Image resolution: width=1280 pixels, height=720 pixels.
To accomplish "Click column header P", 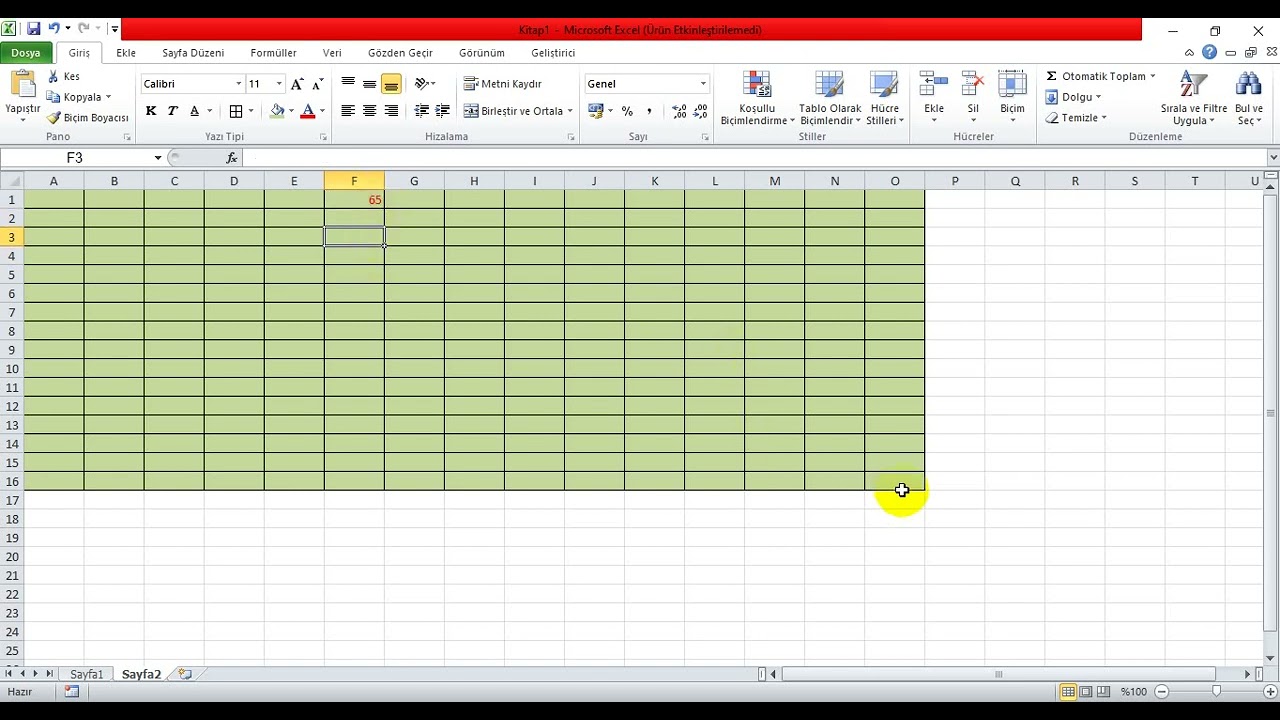I will [955, 181].
